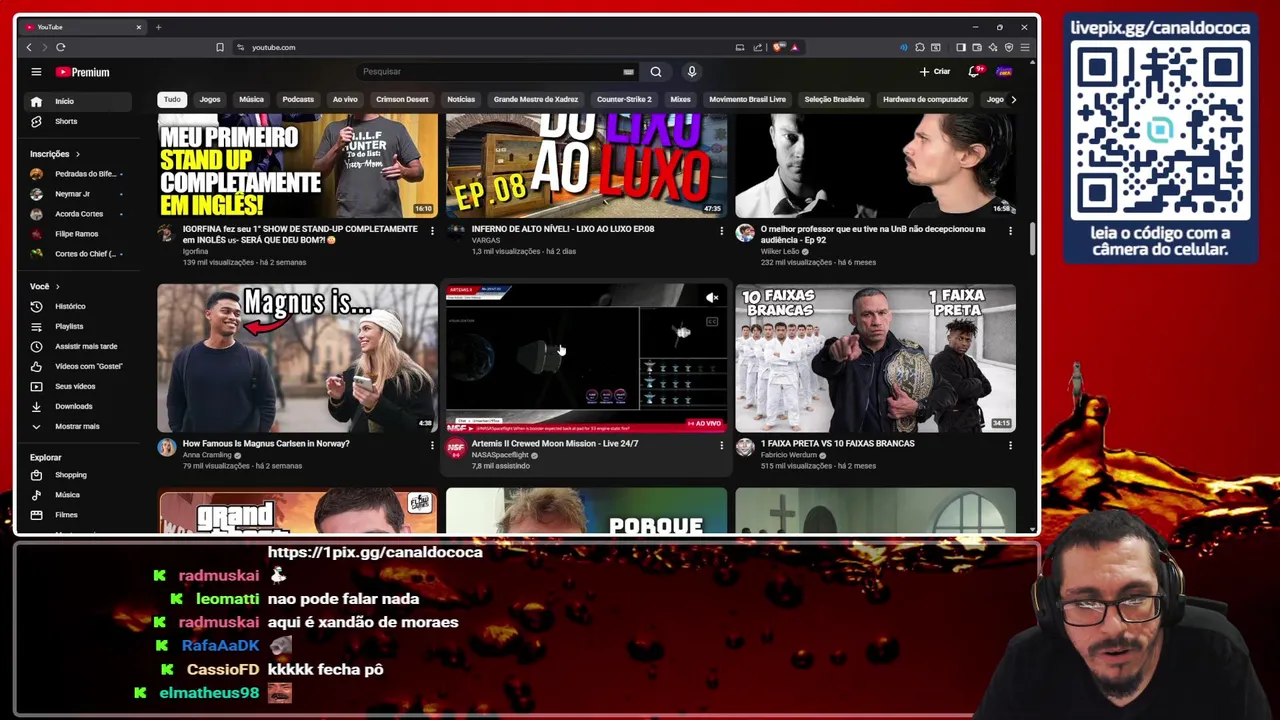This screenshot has height=720, width=1280.
Task: Select the Tudo filter chip
Action: coord(172,99)
